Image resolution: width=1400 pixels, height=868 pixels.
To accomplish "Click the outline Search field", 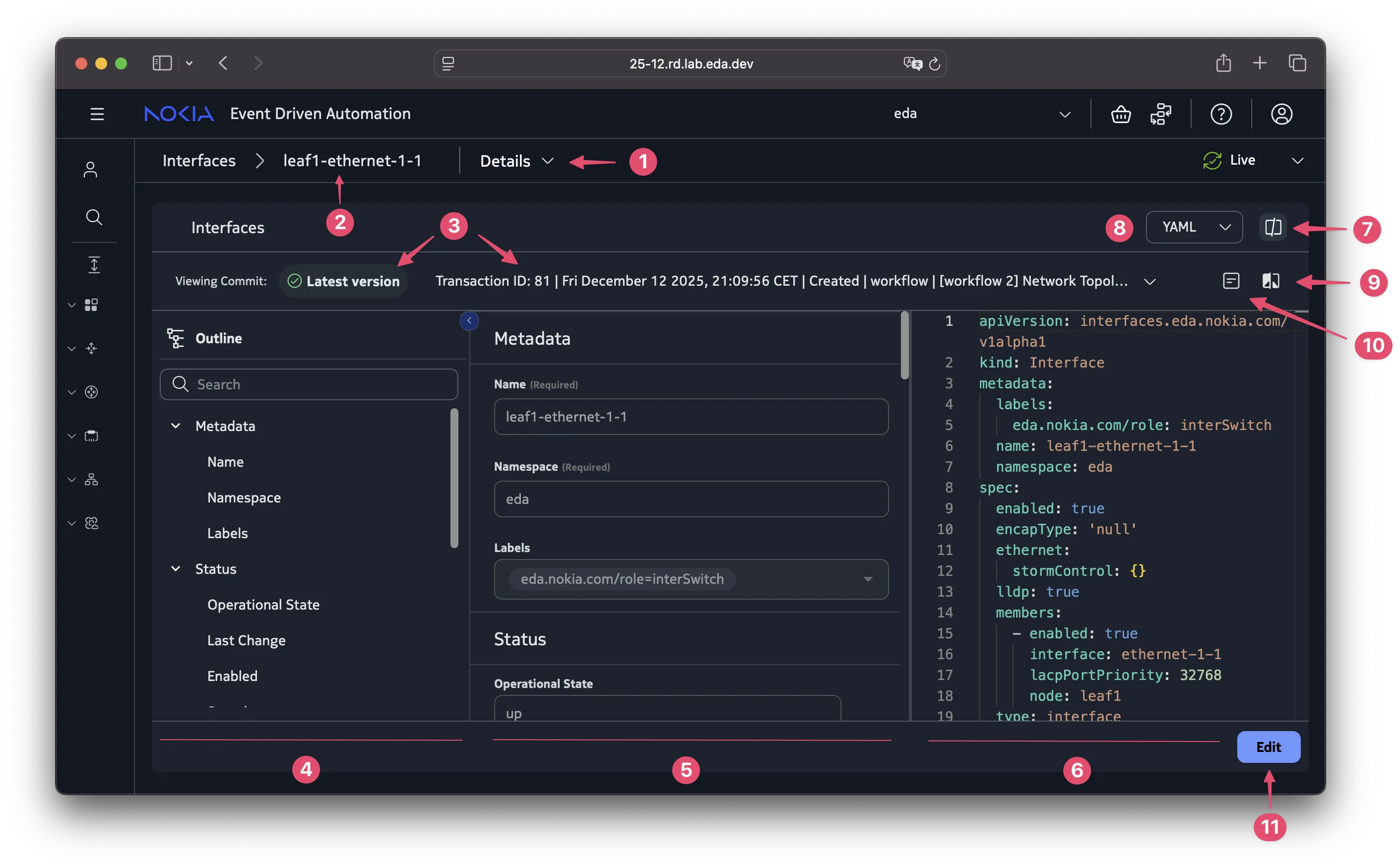I will coord(308,384).
